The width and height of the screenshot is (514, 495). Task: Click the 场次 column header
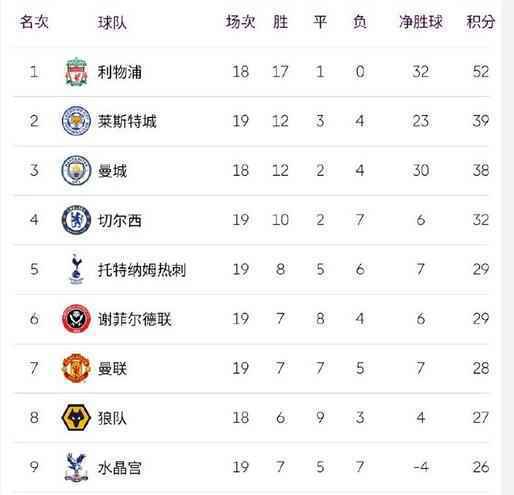coord(240,22)
